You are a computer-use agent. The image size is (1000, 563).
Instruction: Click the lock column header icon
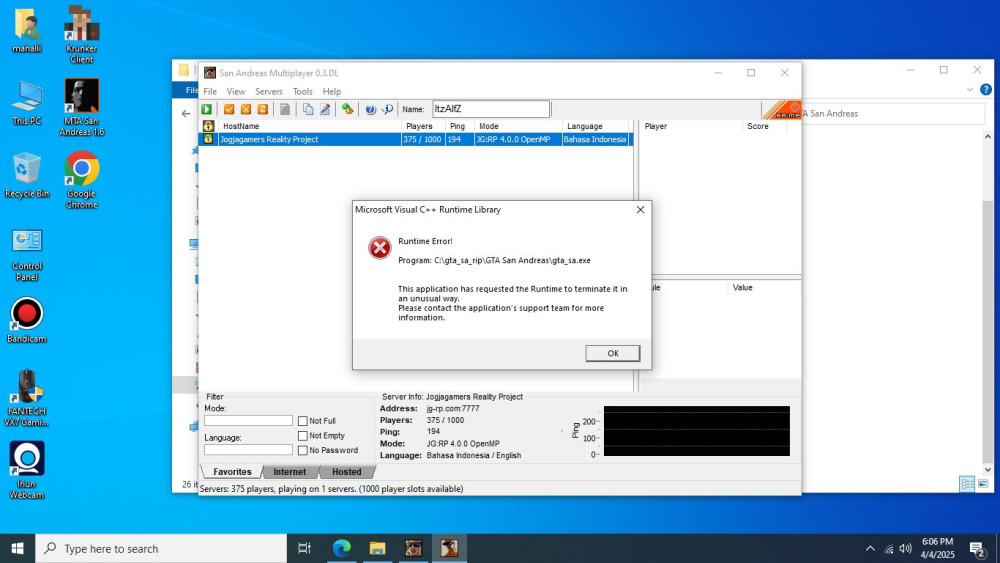click(208, 126)
